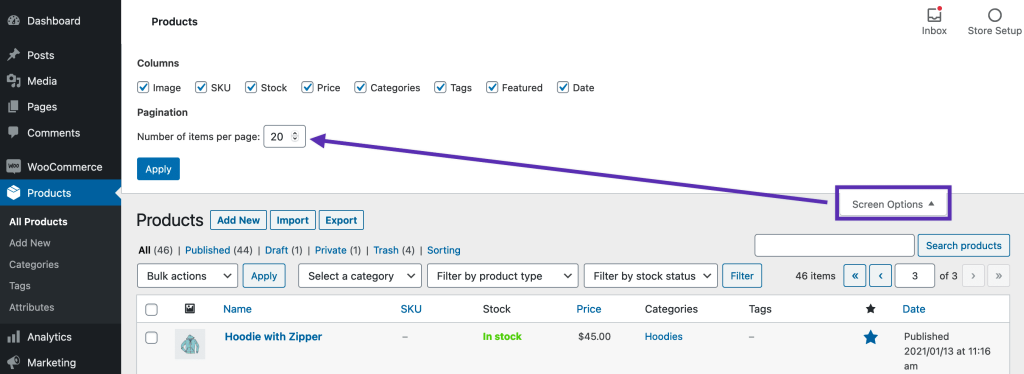The width and height of the screenshot is (1024, 374).
Task: Click the Marketing megaphone icon
Action: pos(14,362)
